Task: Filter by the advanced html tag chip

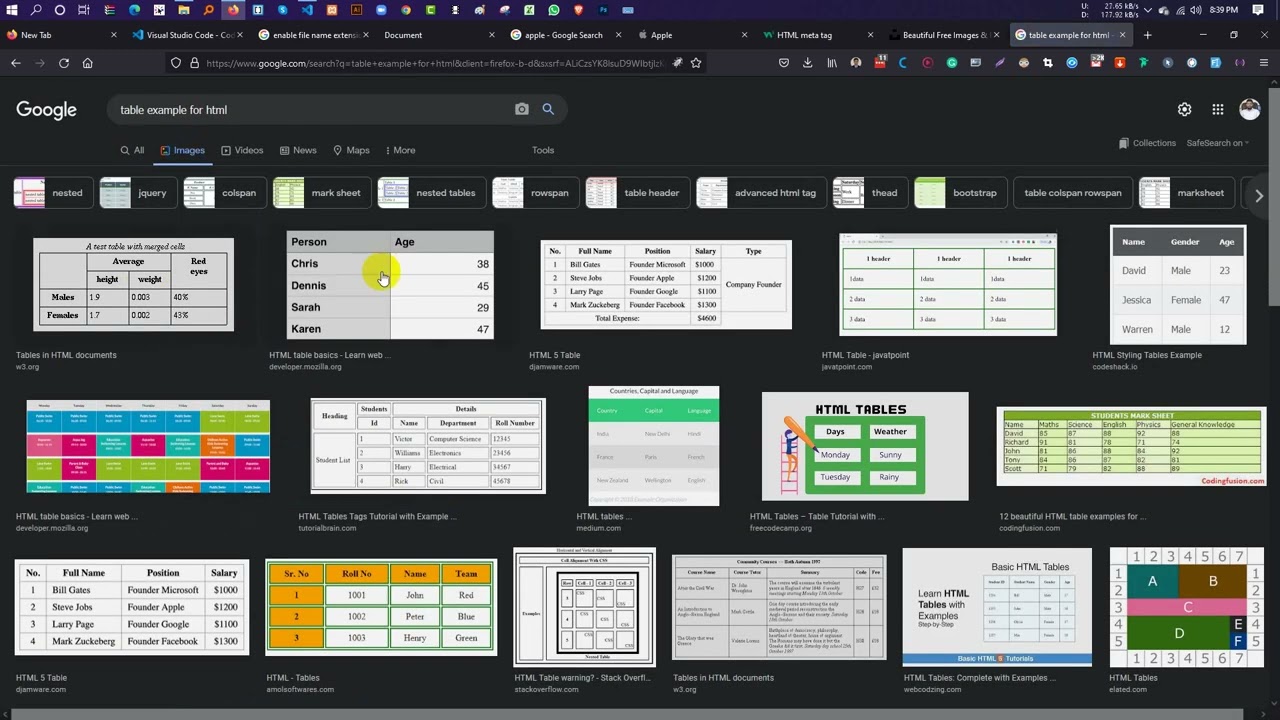Action: (762, 193)
